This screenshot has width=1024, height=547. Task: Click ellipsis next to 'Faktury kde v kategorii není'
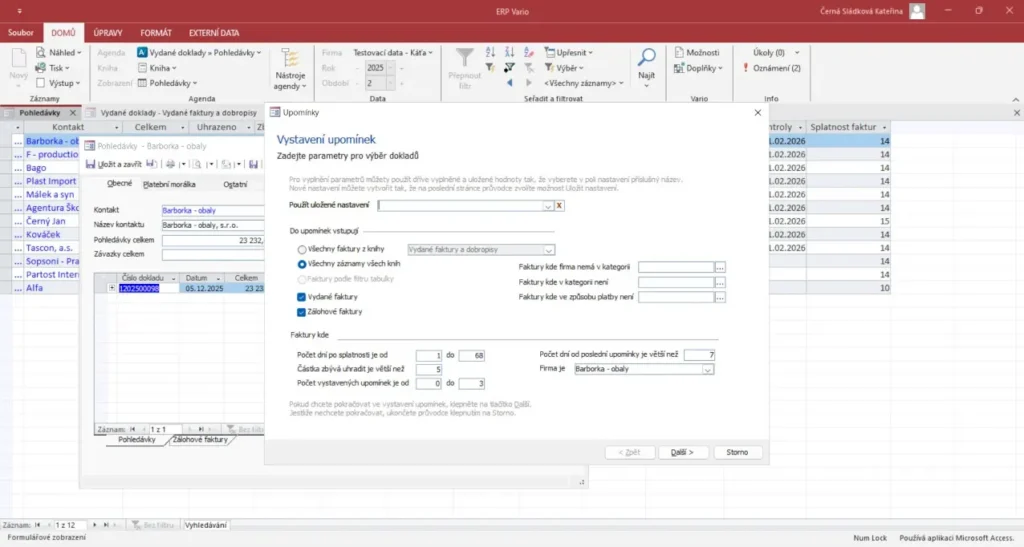(719, 283)
